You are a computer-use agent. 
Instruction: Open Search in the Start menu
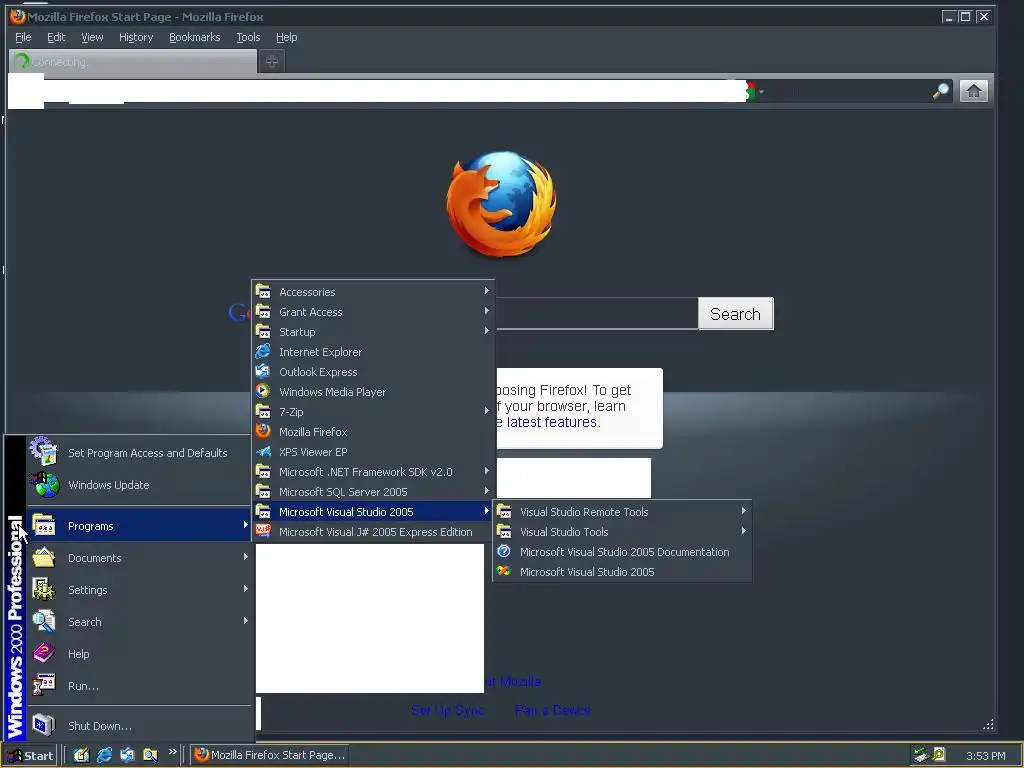139,622
